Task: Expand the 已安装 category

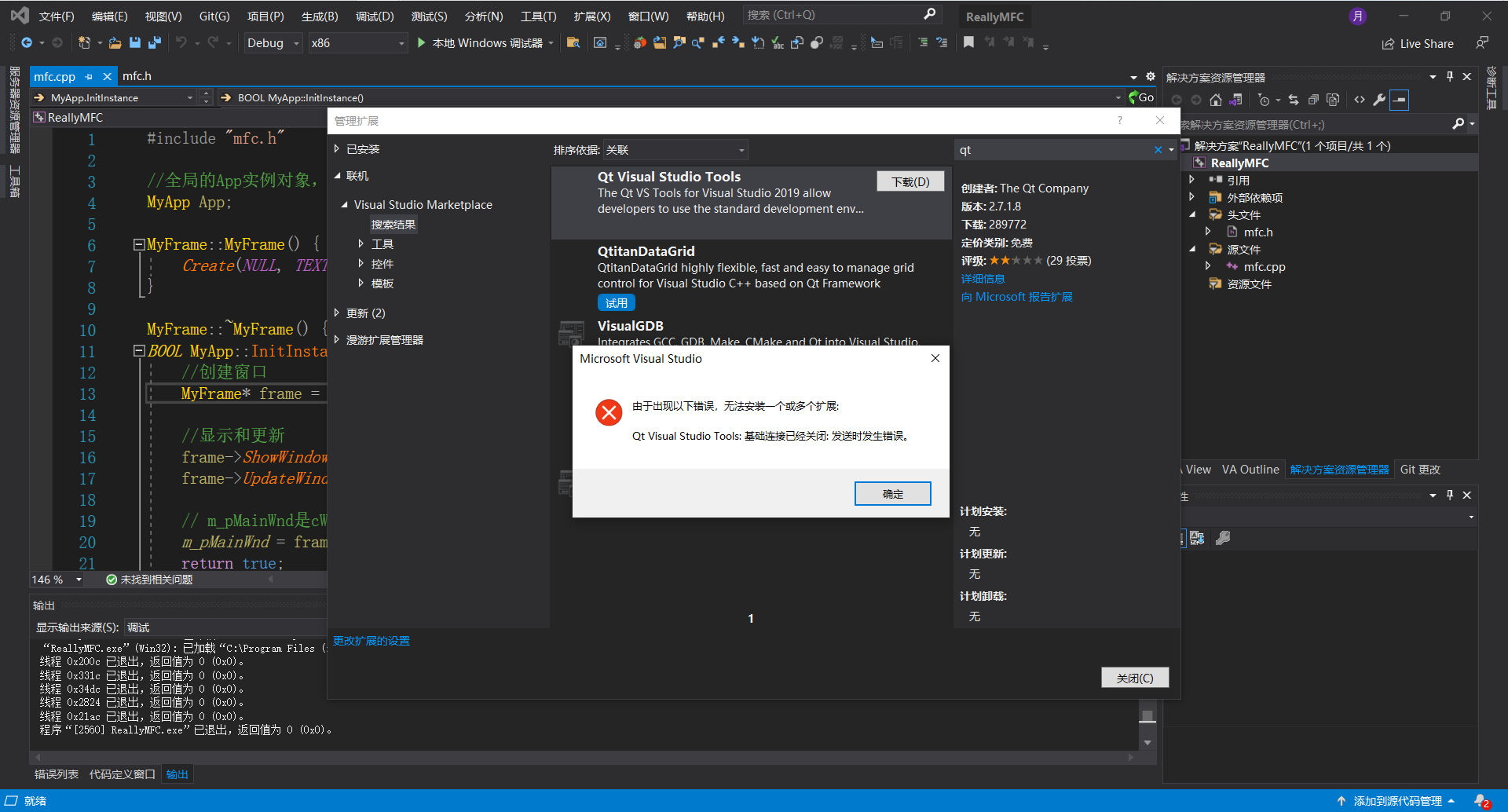Action: [x=337, y=148]
